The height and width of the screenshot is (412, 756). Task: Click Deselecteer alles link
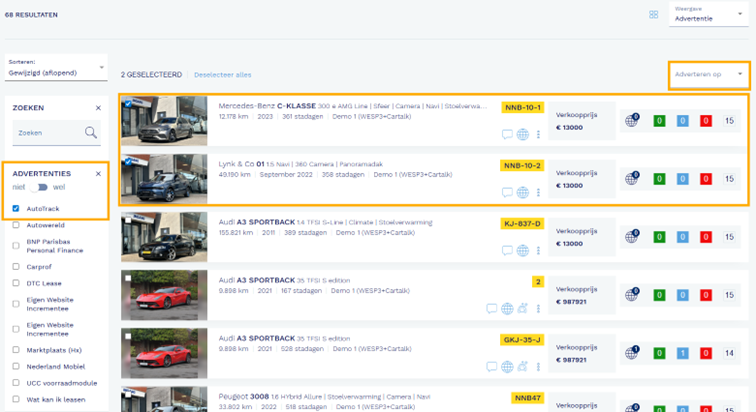[x=223, y=75]
